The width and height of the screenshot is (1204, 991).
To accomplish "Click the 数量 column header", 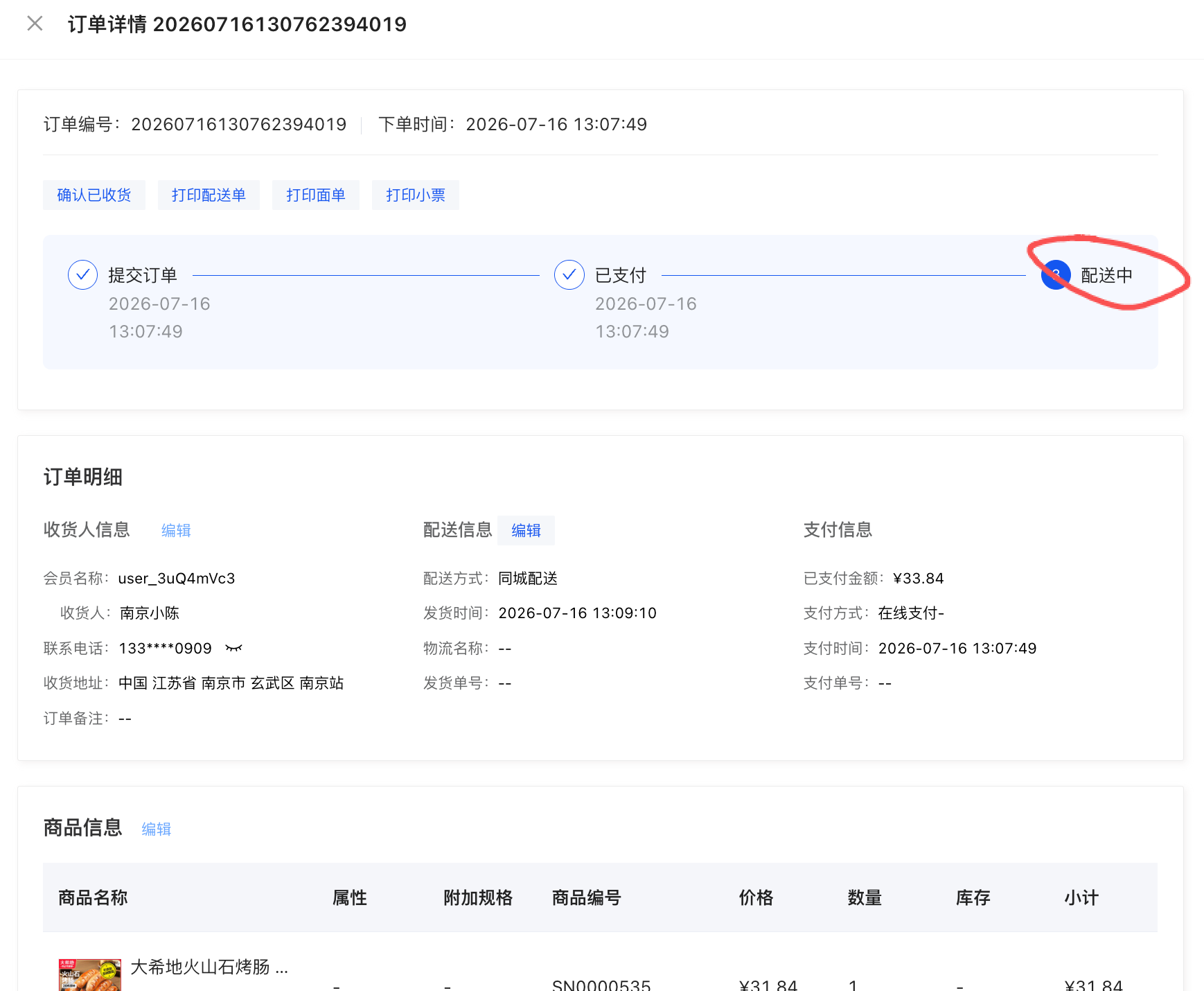I will (865, 898).
